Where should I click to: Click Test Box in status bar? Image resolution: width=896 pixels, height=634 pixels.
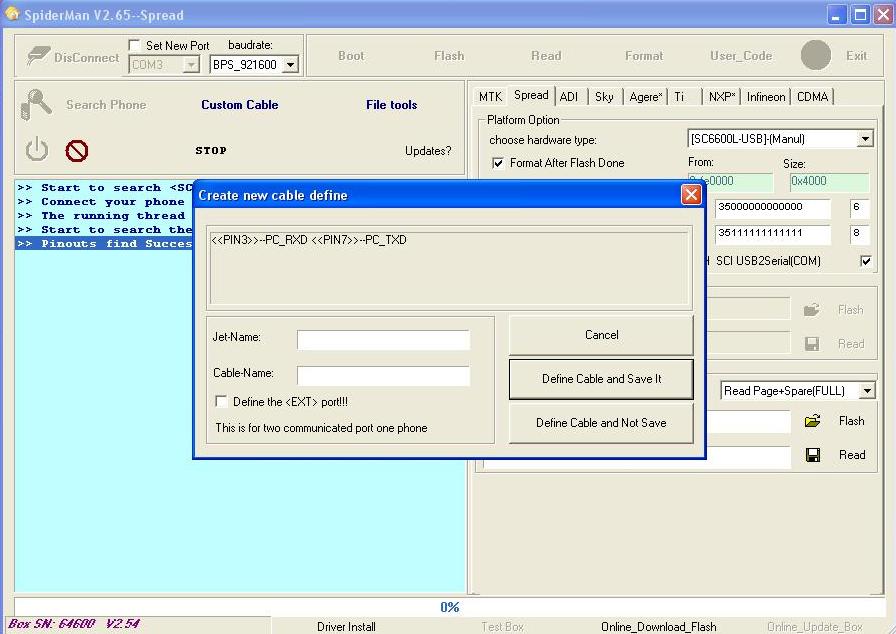(502, 627)
